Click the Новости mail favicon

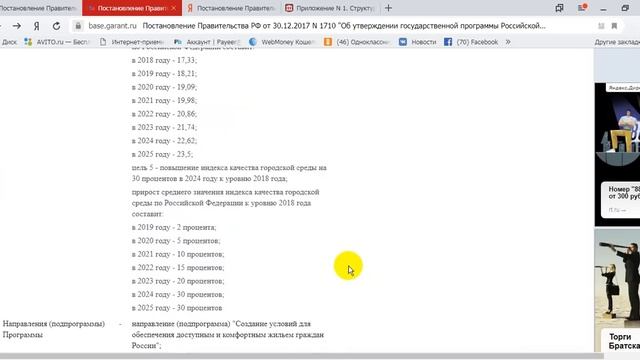click(x=403, y=42)
